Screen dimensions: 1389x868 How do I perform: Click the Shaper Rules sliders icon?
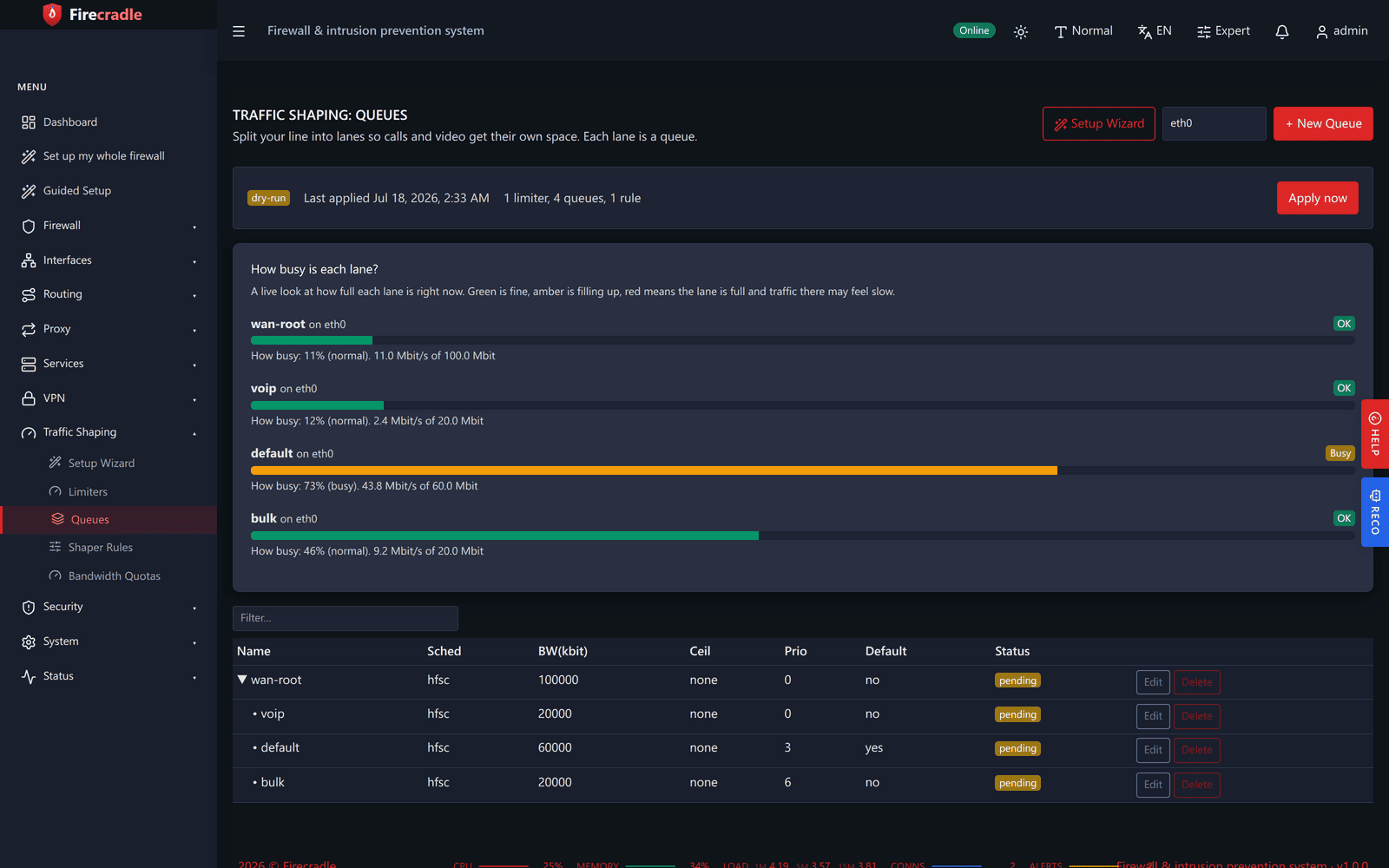(56, 547)
